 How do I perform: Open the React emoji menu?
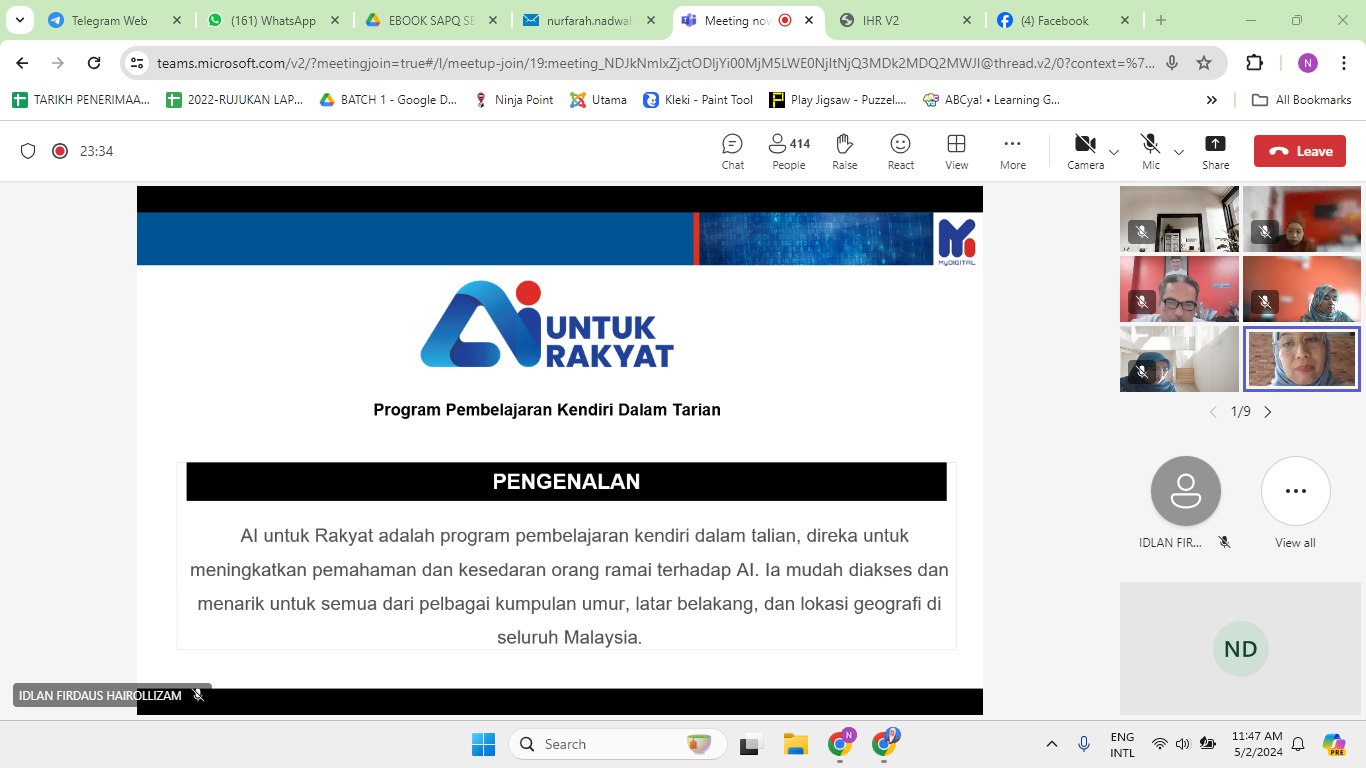coord(901,152)
